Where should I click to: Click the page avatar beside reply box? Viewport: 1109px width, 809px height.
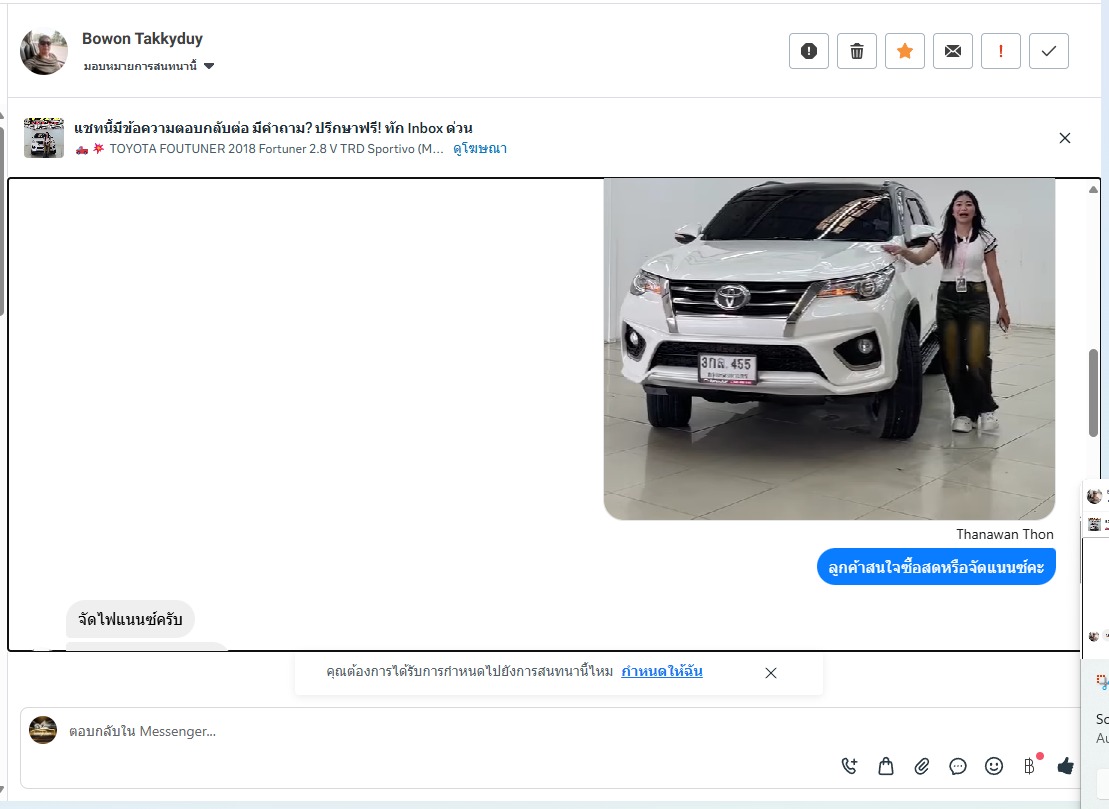[43, 730]
